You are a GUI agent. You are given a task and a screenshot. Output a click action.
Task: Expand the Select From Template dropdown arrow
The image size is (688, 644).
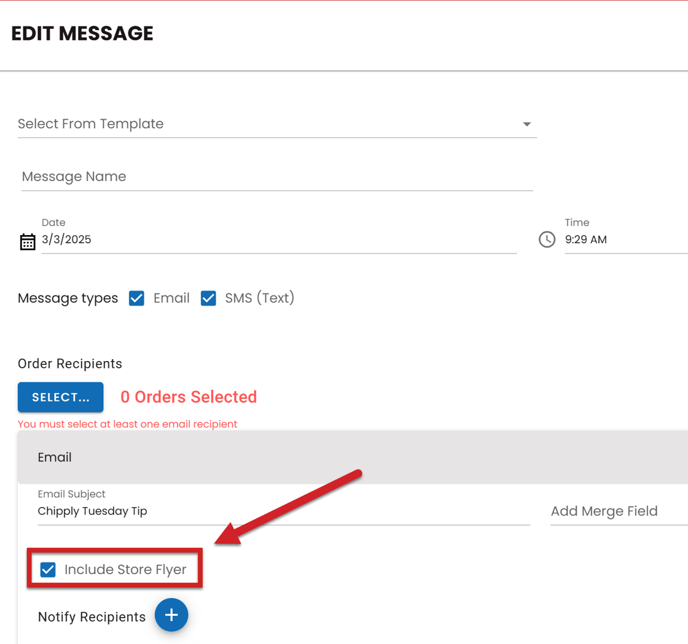click(x=527, y=124)
